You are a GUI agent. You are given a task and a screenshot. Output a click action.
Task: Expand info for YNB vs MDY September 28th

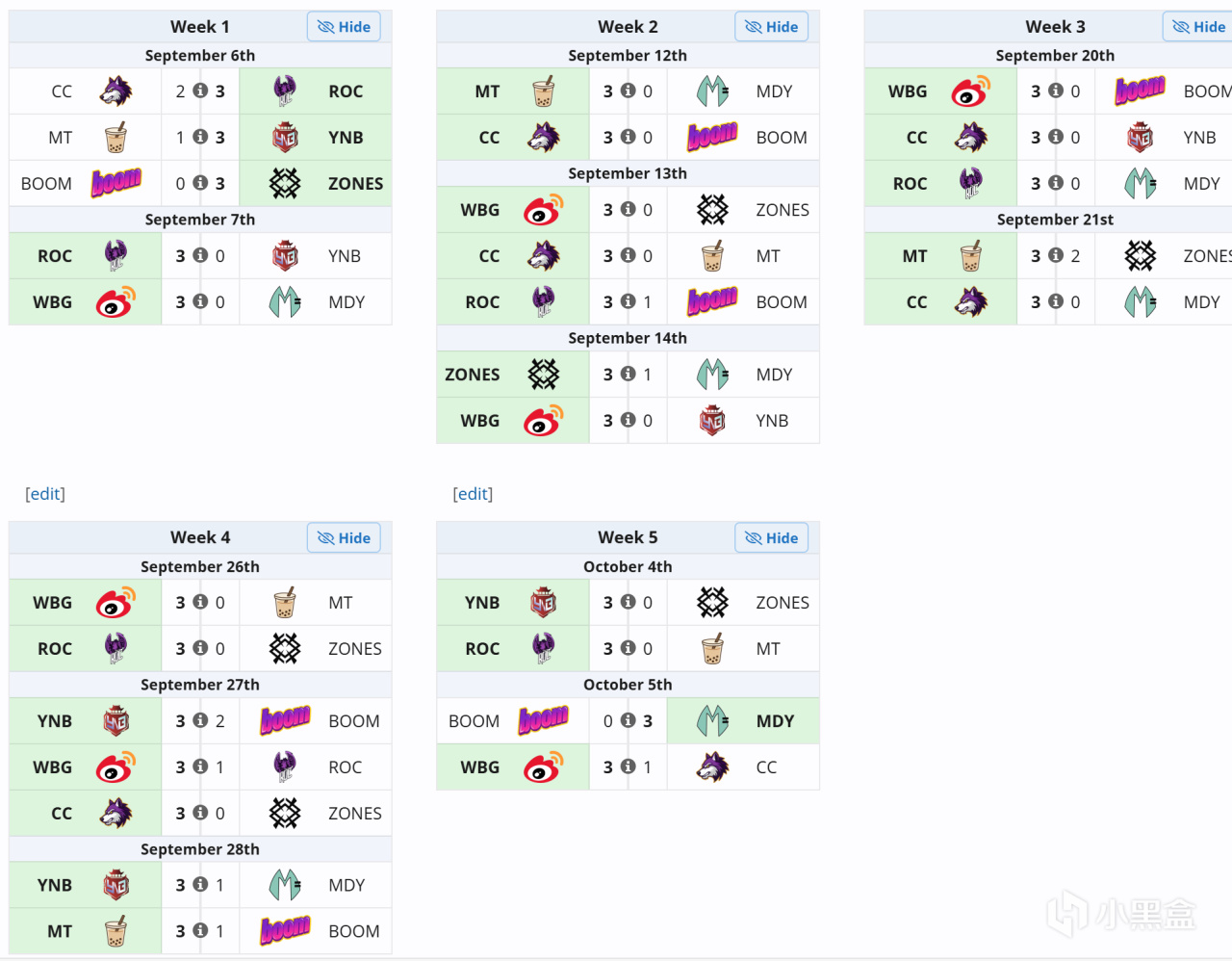[200, 885]
